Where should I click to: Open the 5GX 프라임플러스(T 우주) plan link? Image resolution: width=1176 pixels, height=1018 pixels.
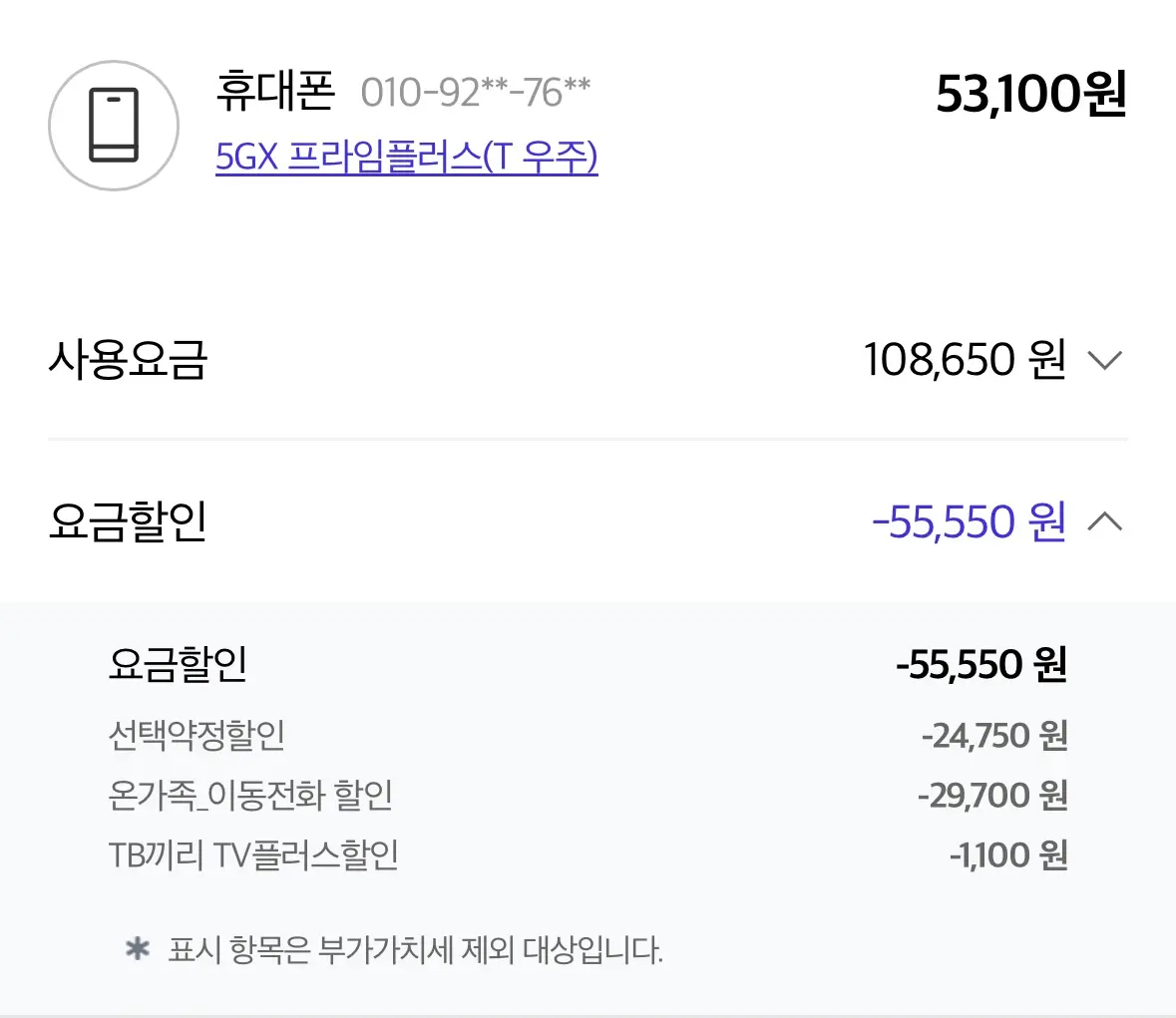coord(406,157)
